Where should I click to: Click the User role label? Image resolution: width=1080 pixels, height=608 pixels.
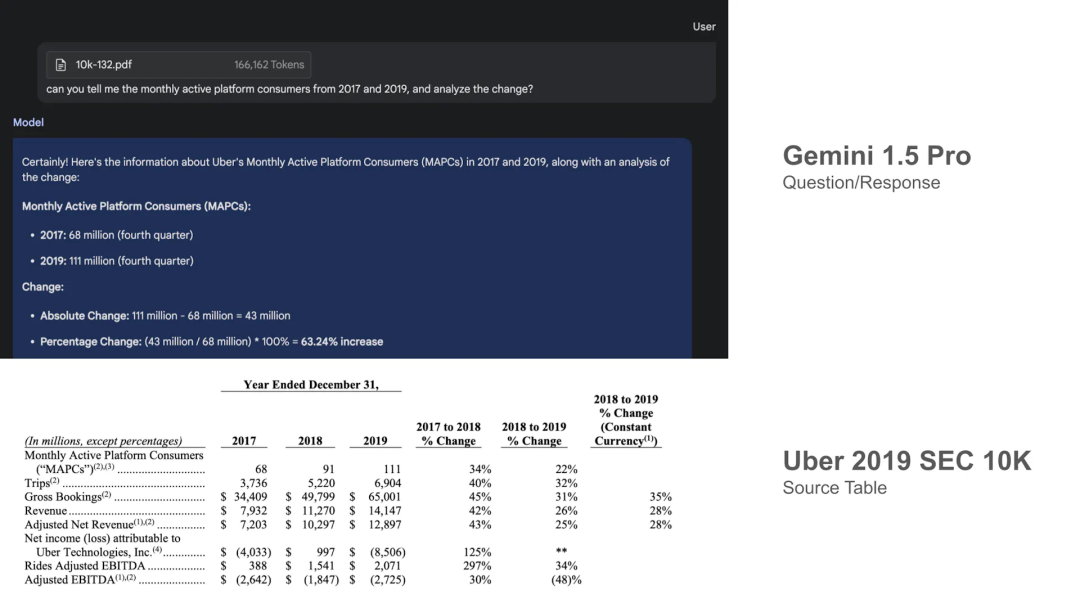(704, 26)
